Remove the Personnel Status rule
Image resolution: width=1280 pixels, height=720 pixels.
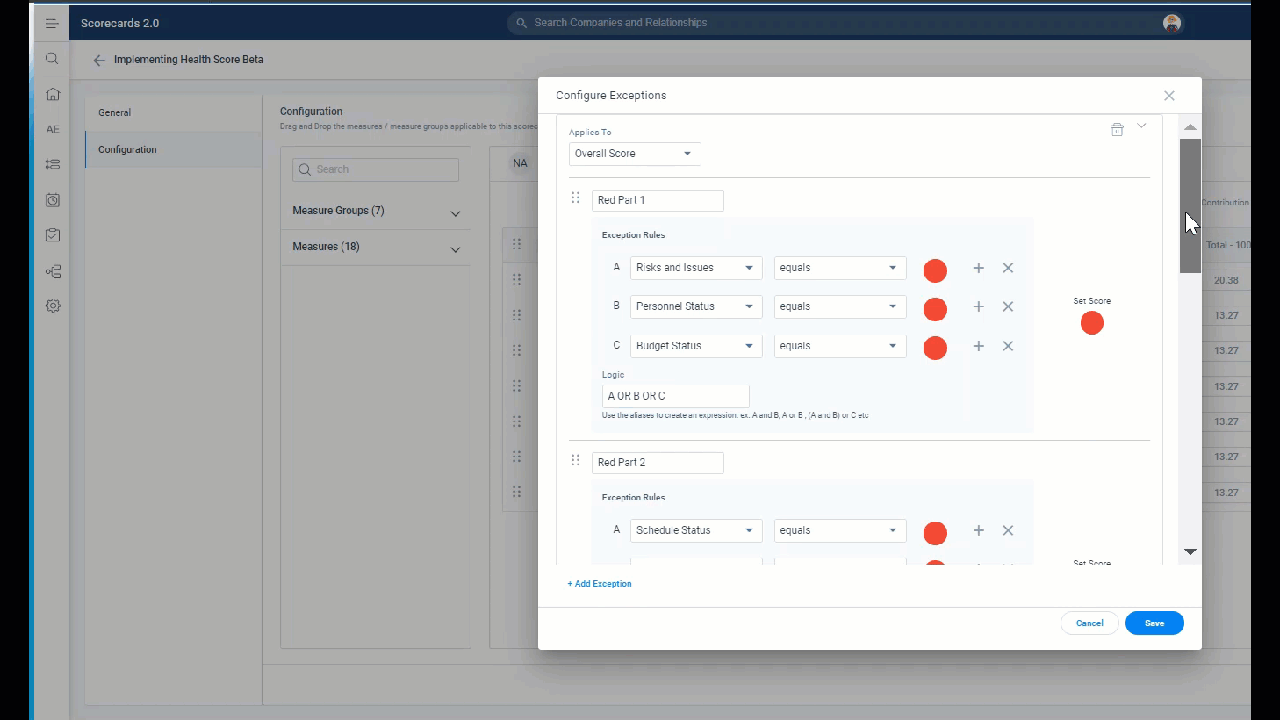tap(1008, 307)
